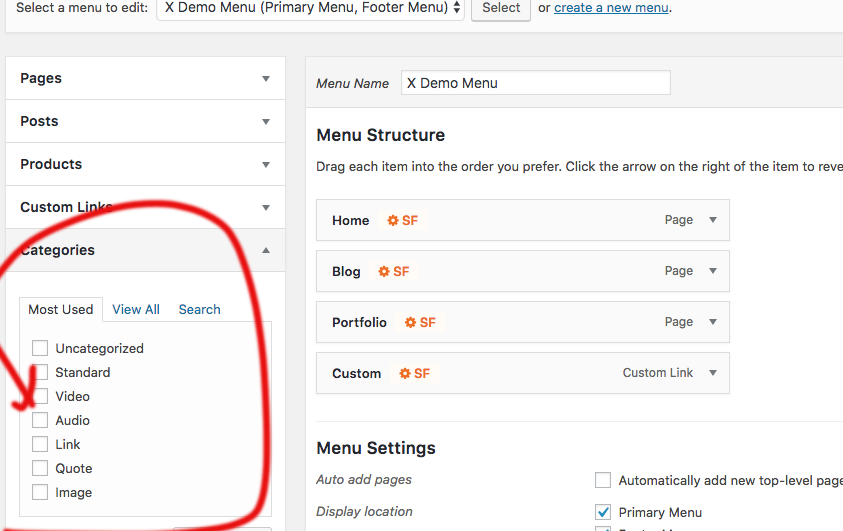Viewport: 843px width, 531px height.
Task: Click the SF gear icon on Blog item
Action: click(x=384, y=272)
